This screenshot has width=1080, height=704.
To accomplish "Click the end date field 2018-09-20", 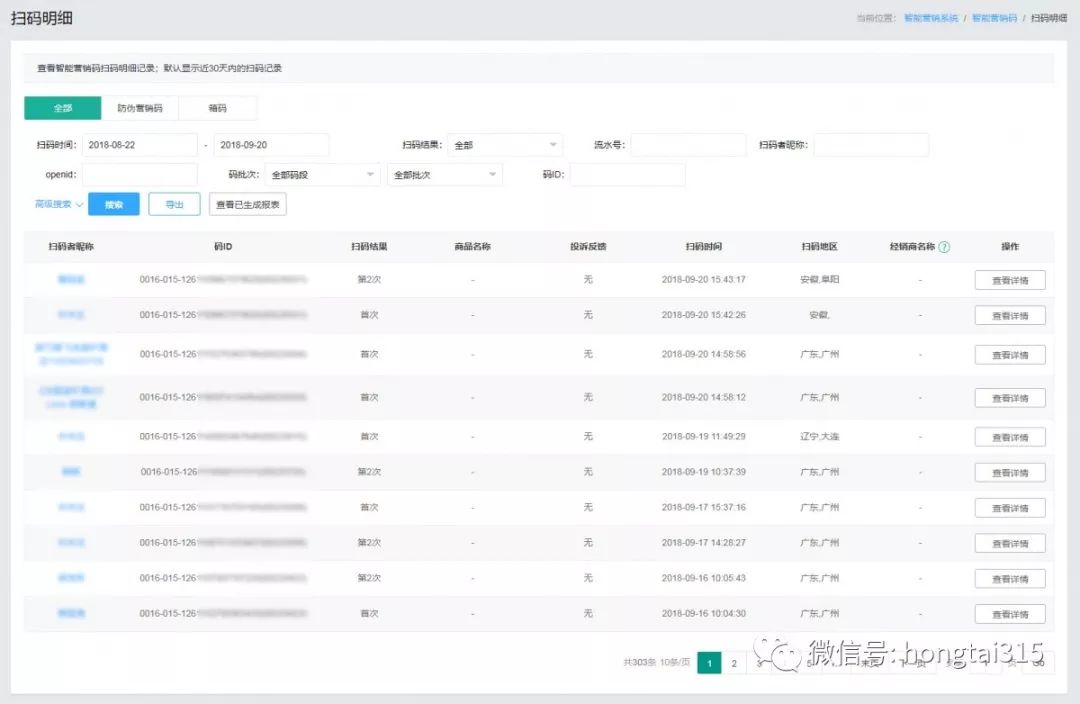I will point(271,145).
